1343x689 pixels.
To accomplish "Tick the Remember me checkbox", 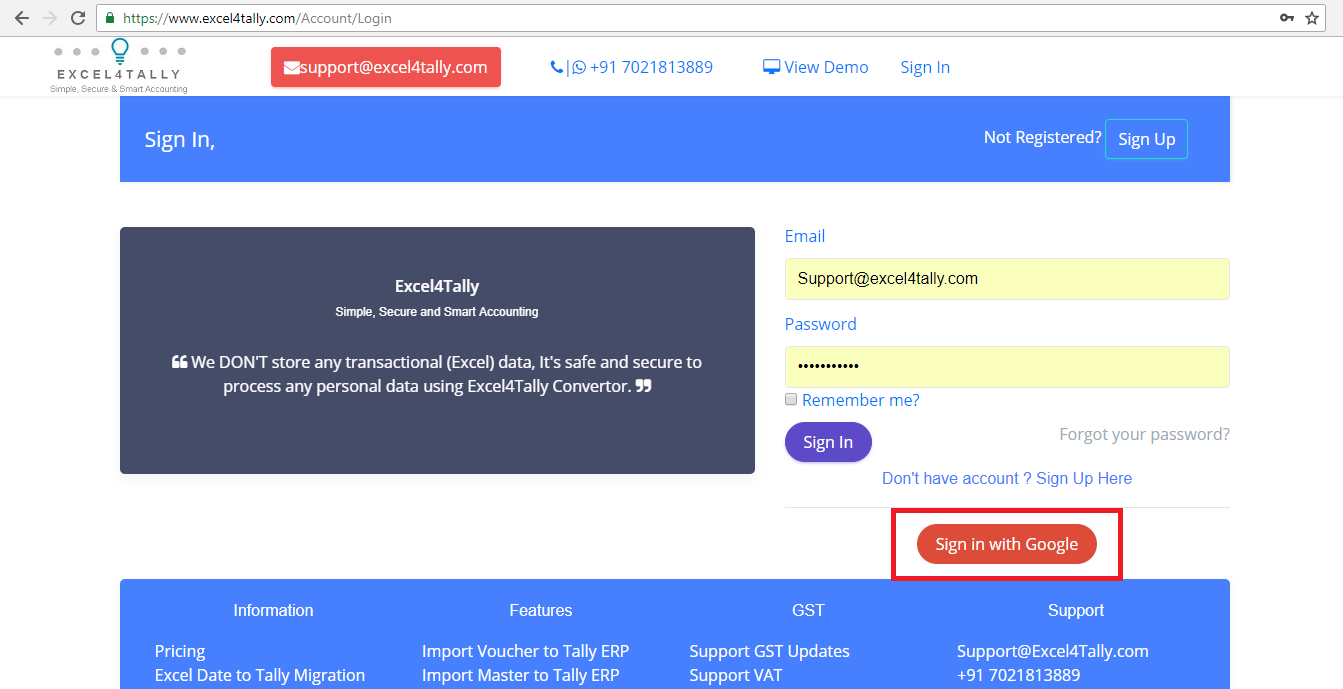I will click(791, 399).
